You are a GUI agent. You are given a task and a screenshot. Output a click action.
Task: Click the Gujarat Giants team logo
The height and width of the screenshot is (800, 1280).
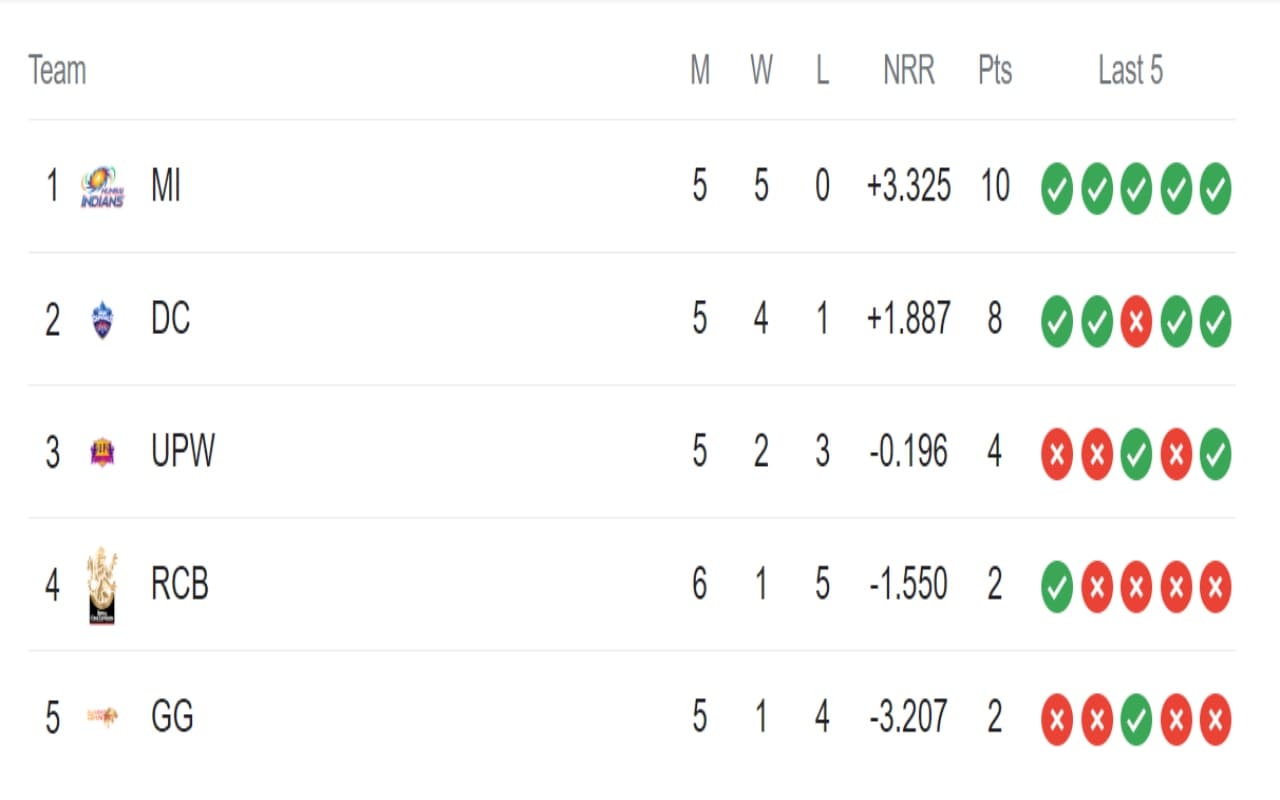(102, 717)
